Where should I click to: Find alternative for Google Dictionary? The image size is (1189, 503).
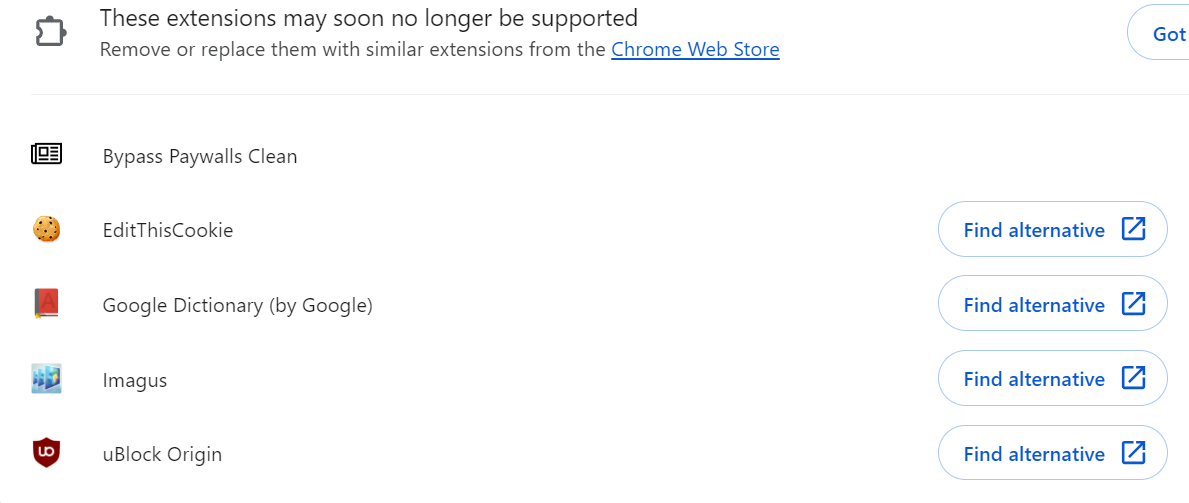(1034, 304)
